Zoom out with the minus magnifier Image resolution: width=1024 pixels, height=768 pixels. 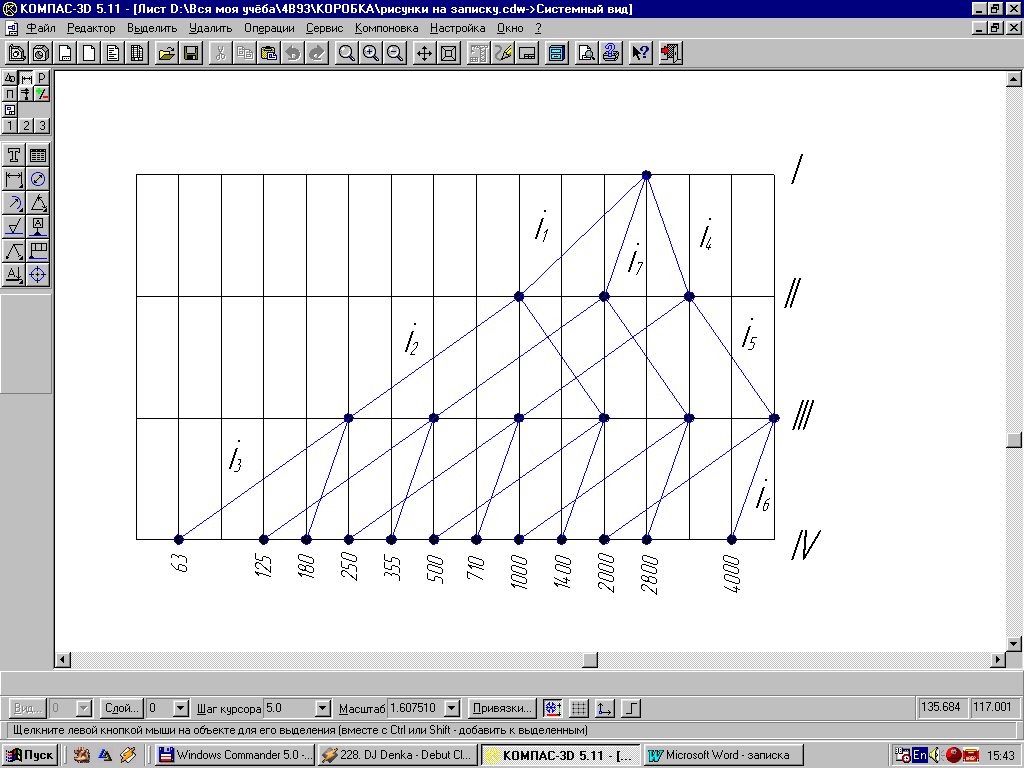point(394,53)
